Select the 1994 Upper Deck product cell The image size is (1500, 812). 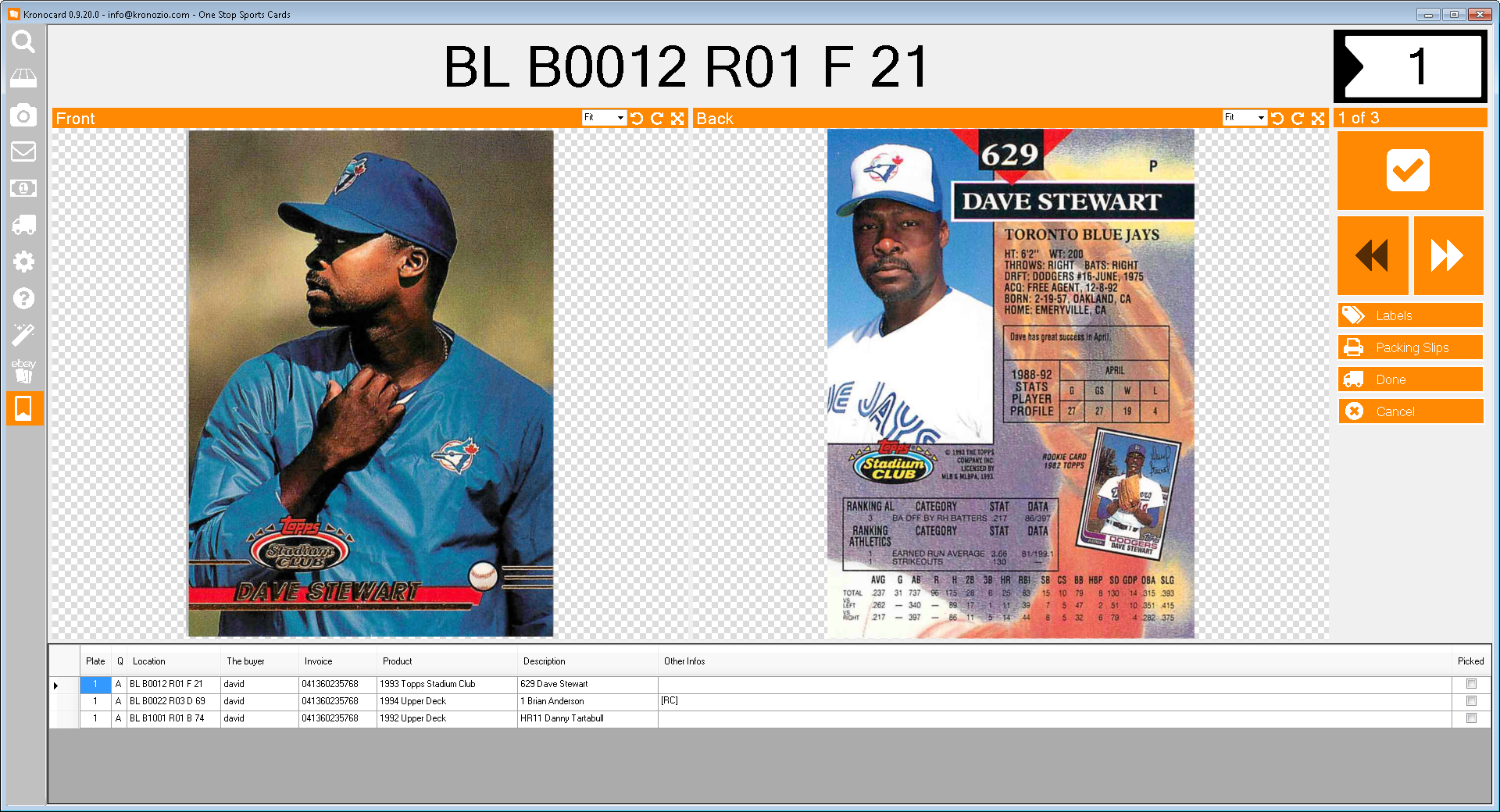pyautogui.click(x=447, y=701)
